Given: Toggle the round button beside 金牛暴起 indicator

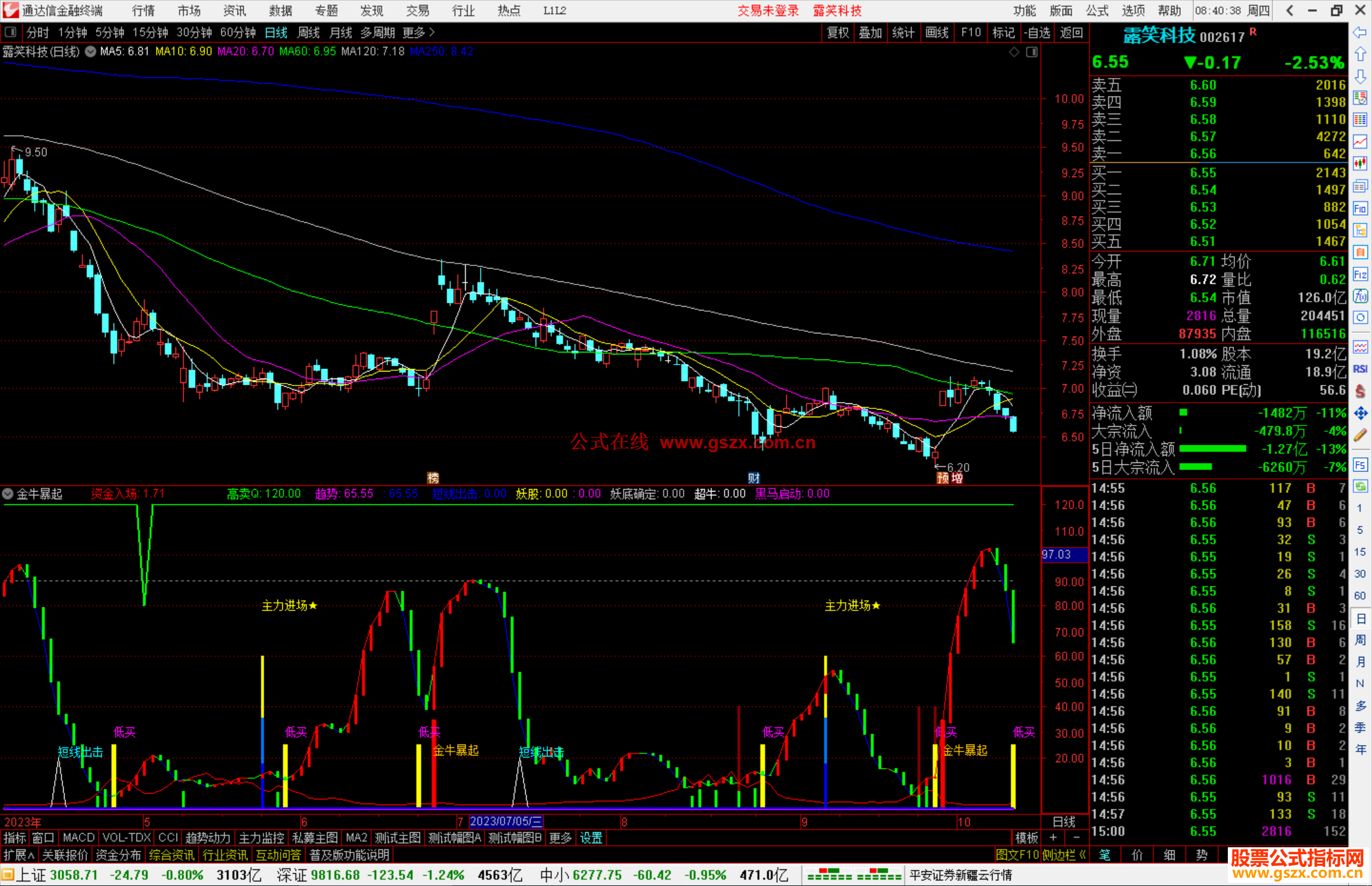Looking at the screenshot, I should 8,493.
